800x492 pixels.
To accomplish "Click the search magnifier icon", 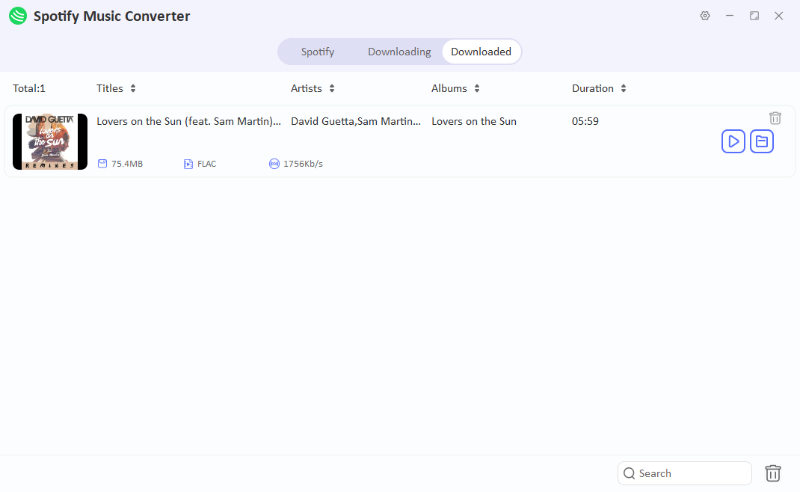I will pos(628,473).
